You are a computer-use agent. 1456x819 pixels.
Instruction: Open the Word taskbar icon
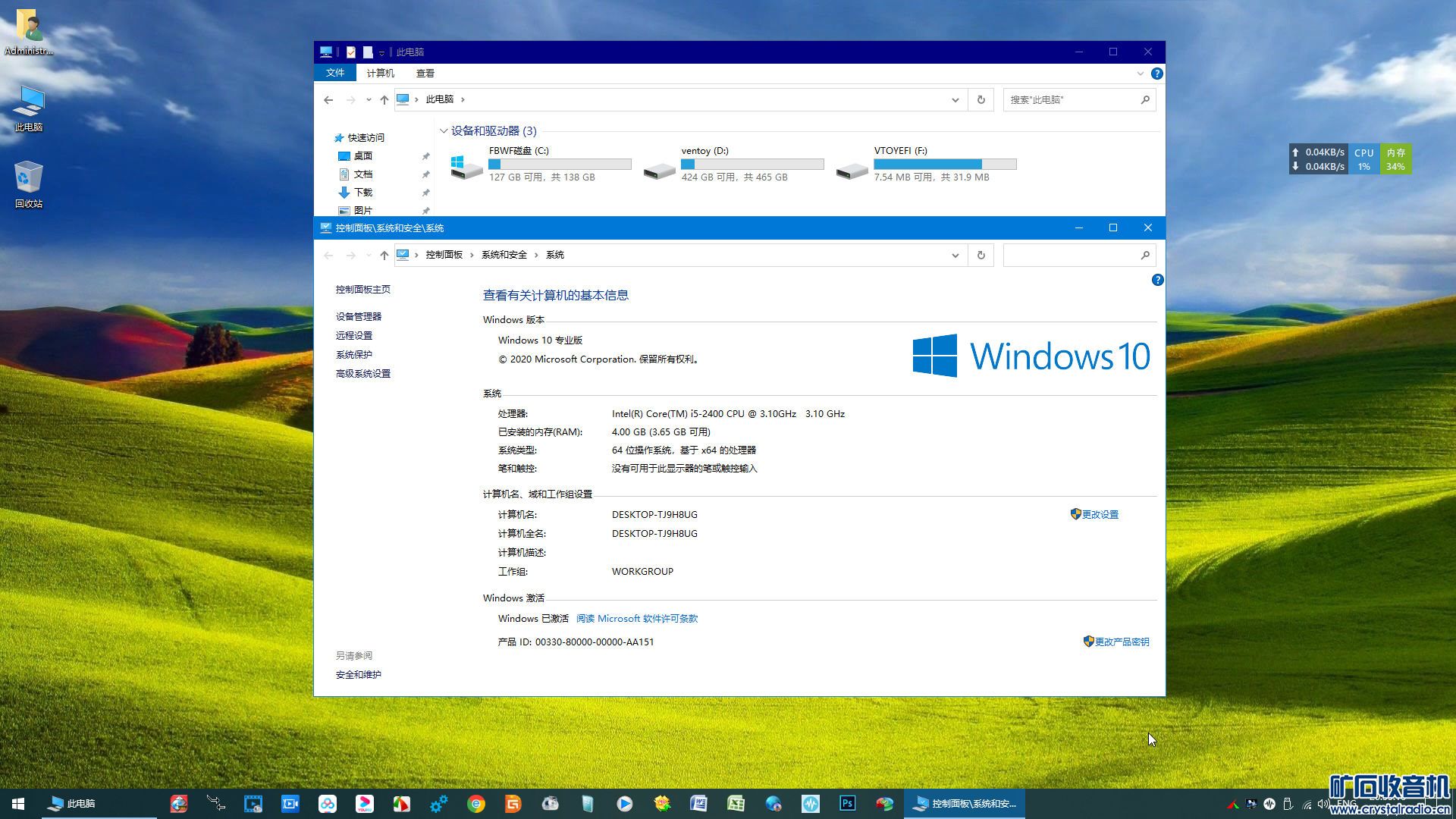point(698,803)
